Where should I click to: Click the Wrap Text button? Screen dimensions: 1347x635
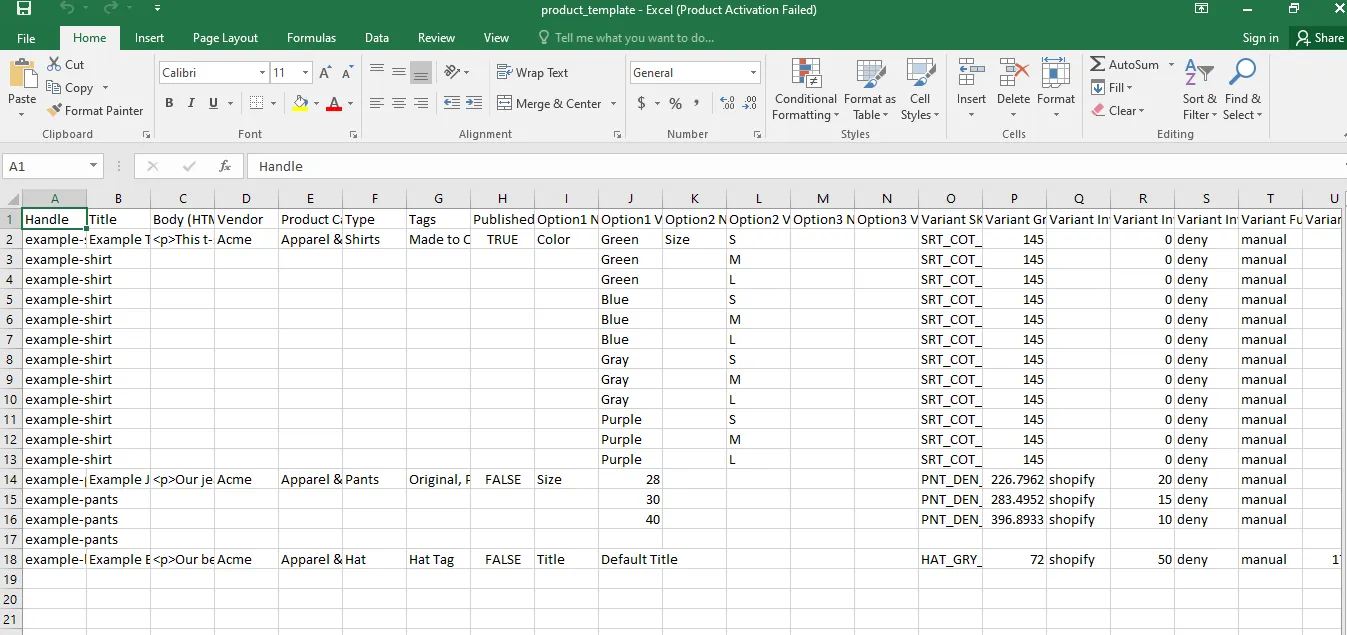[x=533, y=72]
